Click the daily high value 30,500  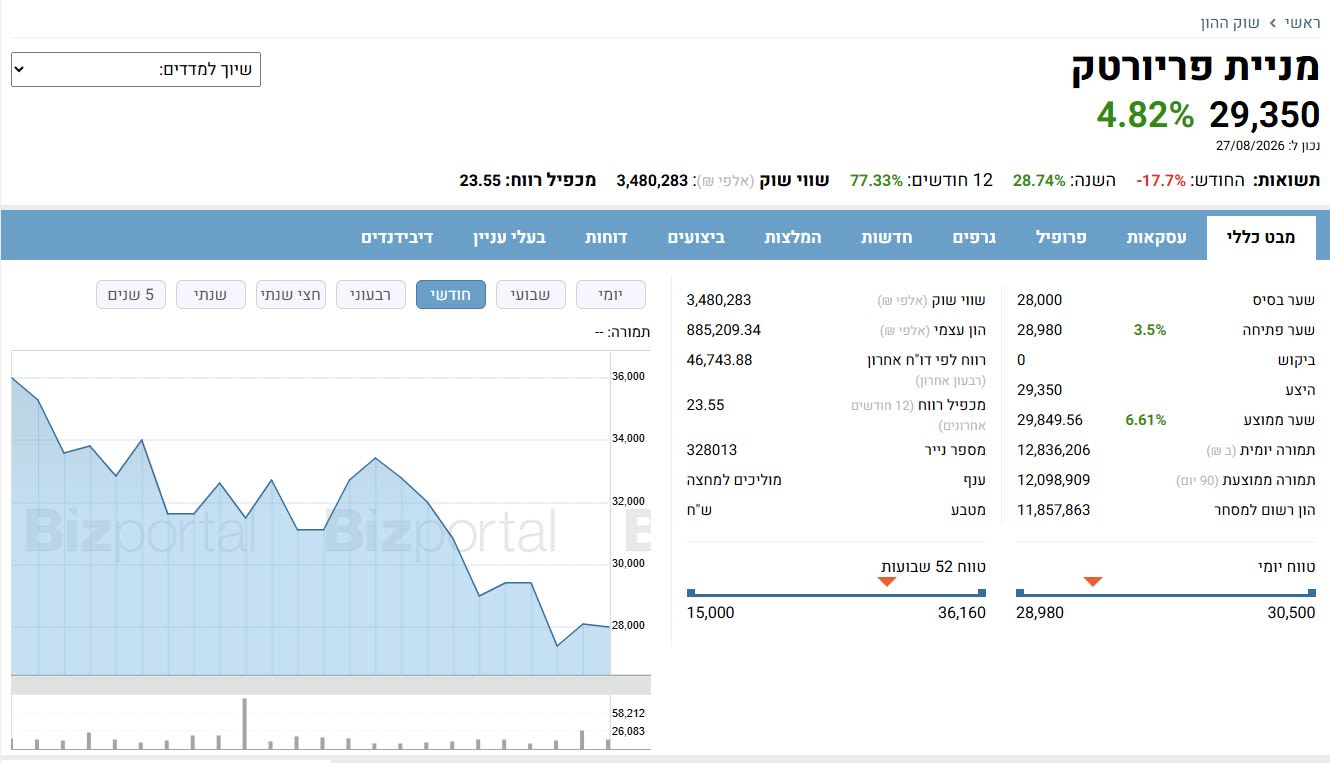[1291, 613]
